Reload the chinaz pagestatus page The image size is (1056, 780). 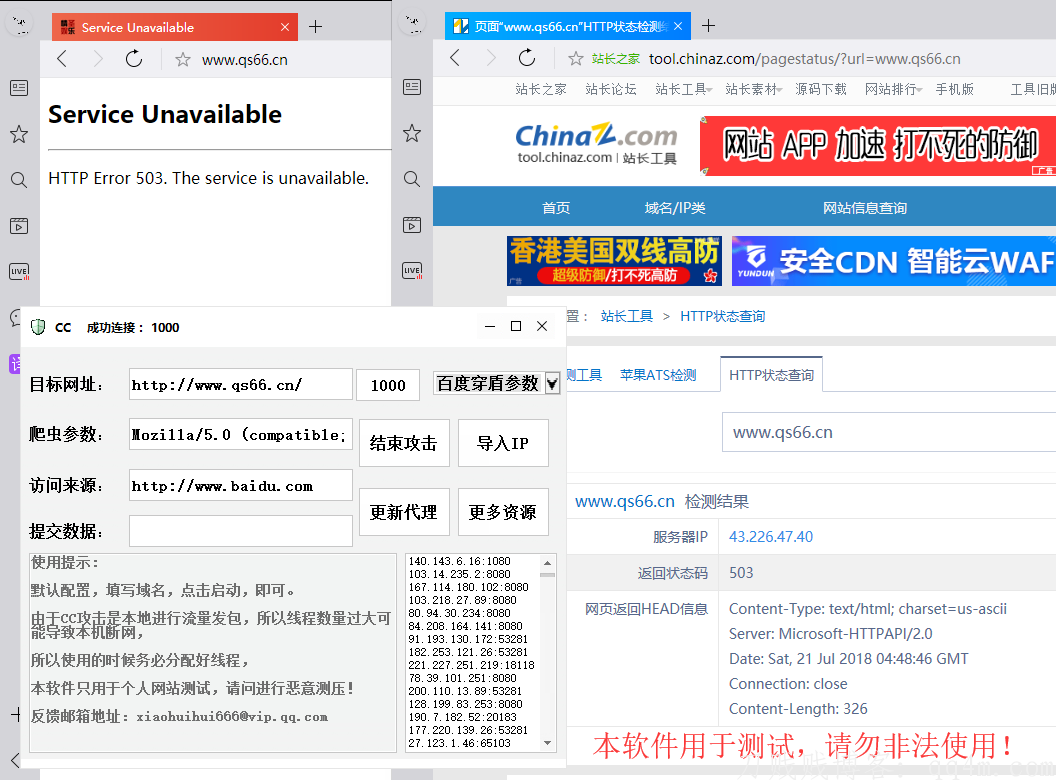527,58
